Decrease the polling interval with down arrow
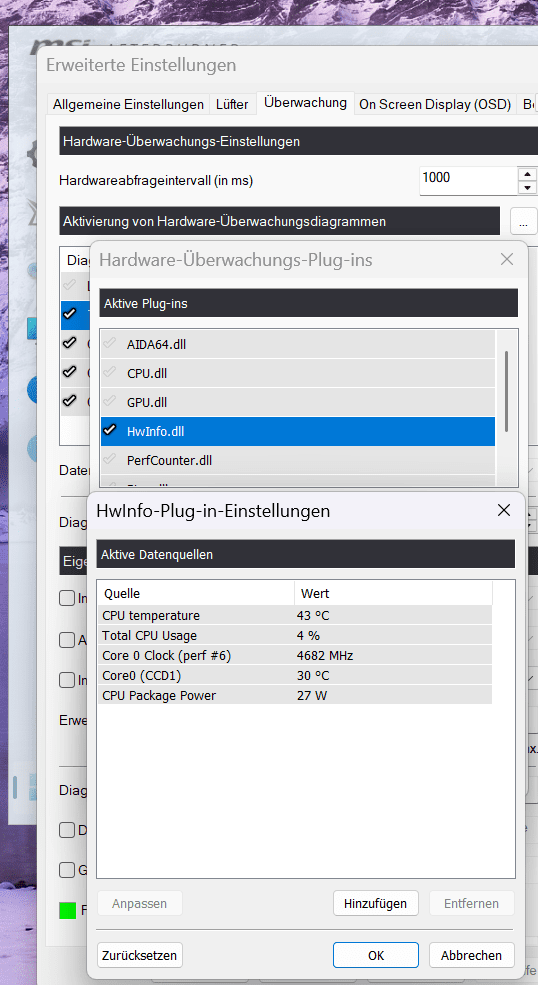The image size is (538, 985). point(527,188)
